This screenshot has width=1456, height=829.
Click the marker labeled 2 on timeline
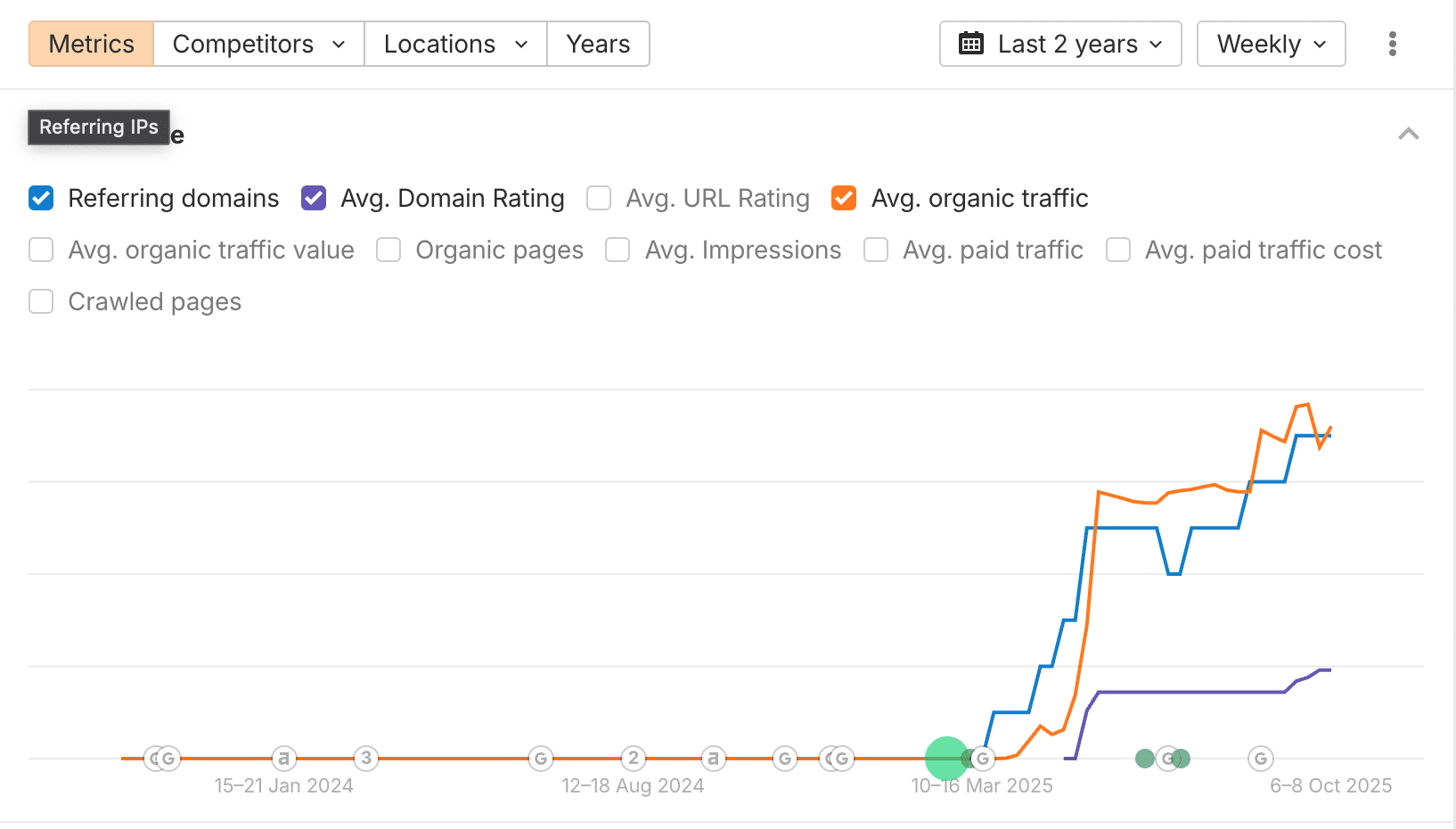(633, 759)
